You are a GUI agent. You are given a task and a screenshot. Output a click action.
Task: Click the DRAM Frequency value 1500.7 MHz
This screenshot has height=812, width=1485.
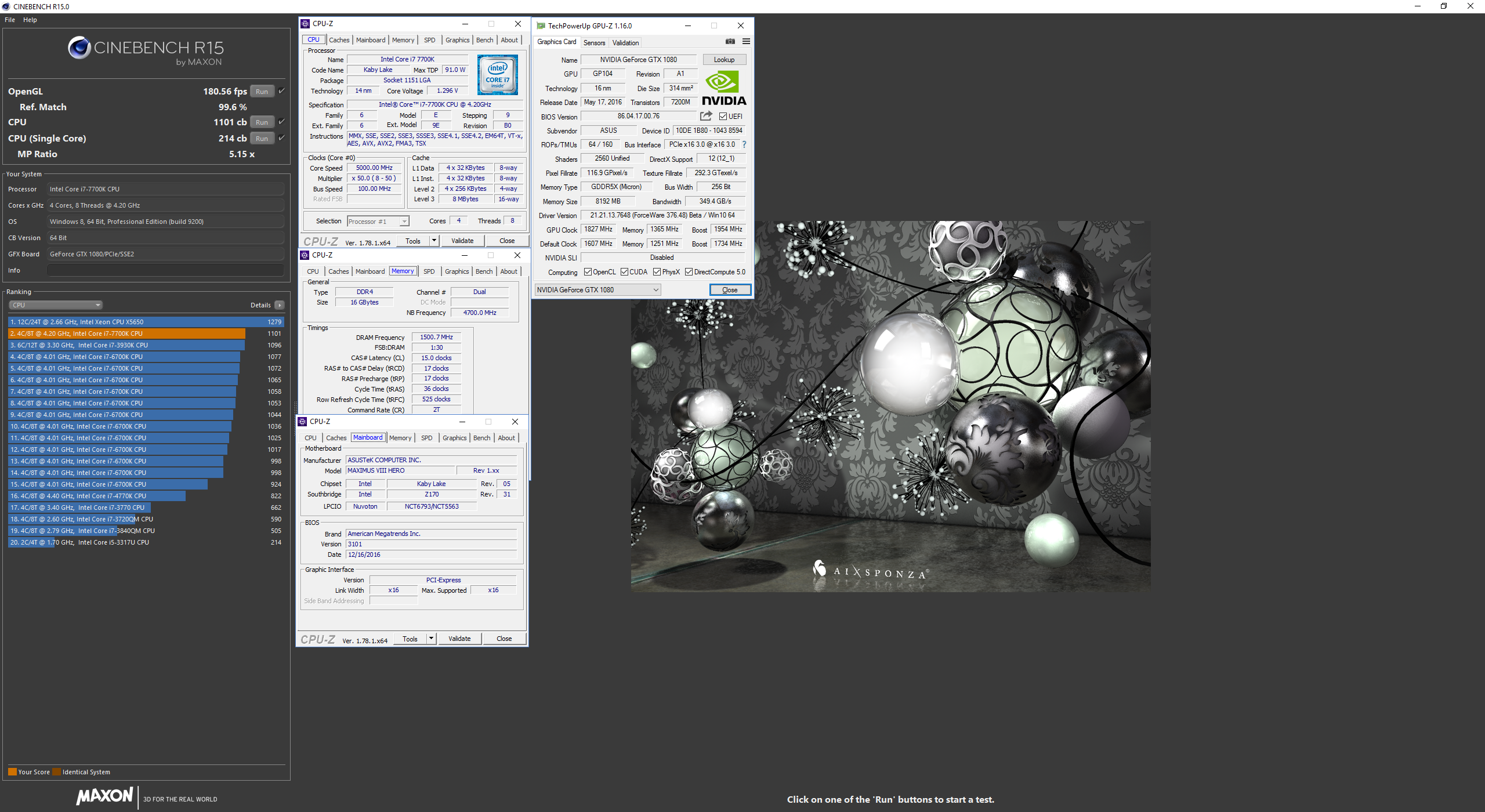pyautogui.click(x=436, y=337)
